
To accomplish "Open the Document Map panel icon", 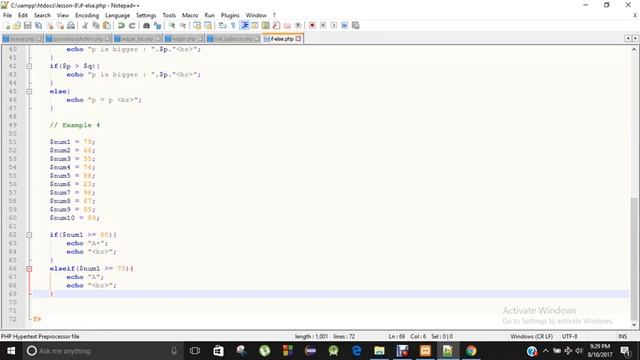I will point(266,25).
